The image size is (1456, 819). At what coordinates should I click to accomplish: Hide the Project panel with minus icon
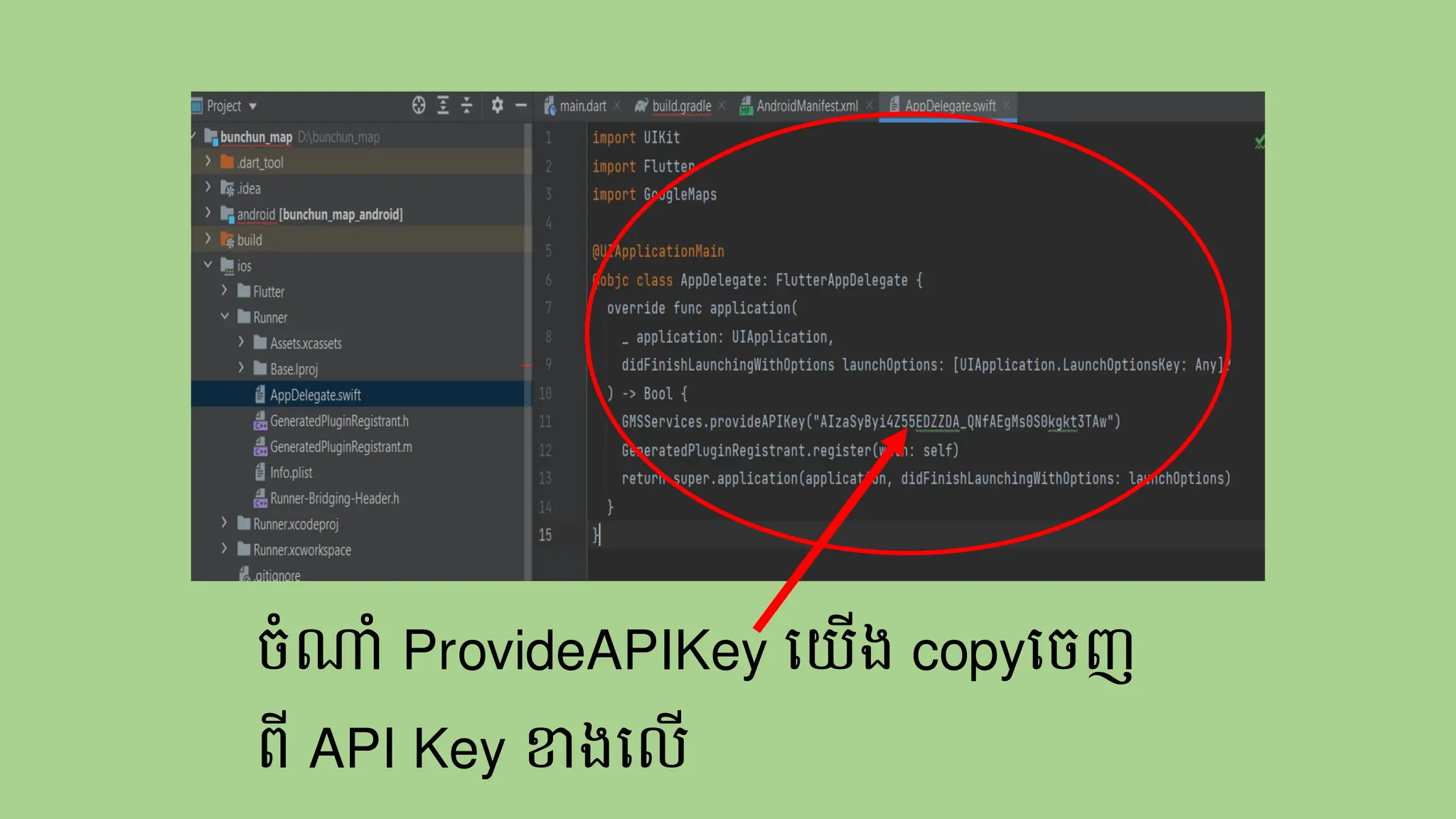click(x=520, y=105)
